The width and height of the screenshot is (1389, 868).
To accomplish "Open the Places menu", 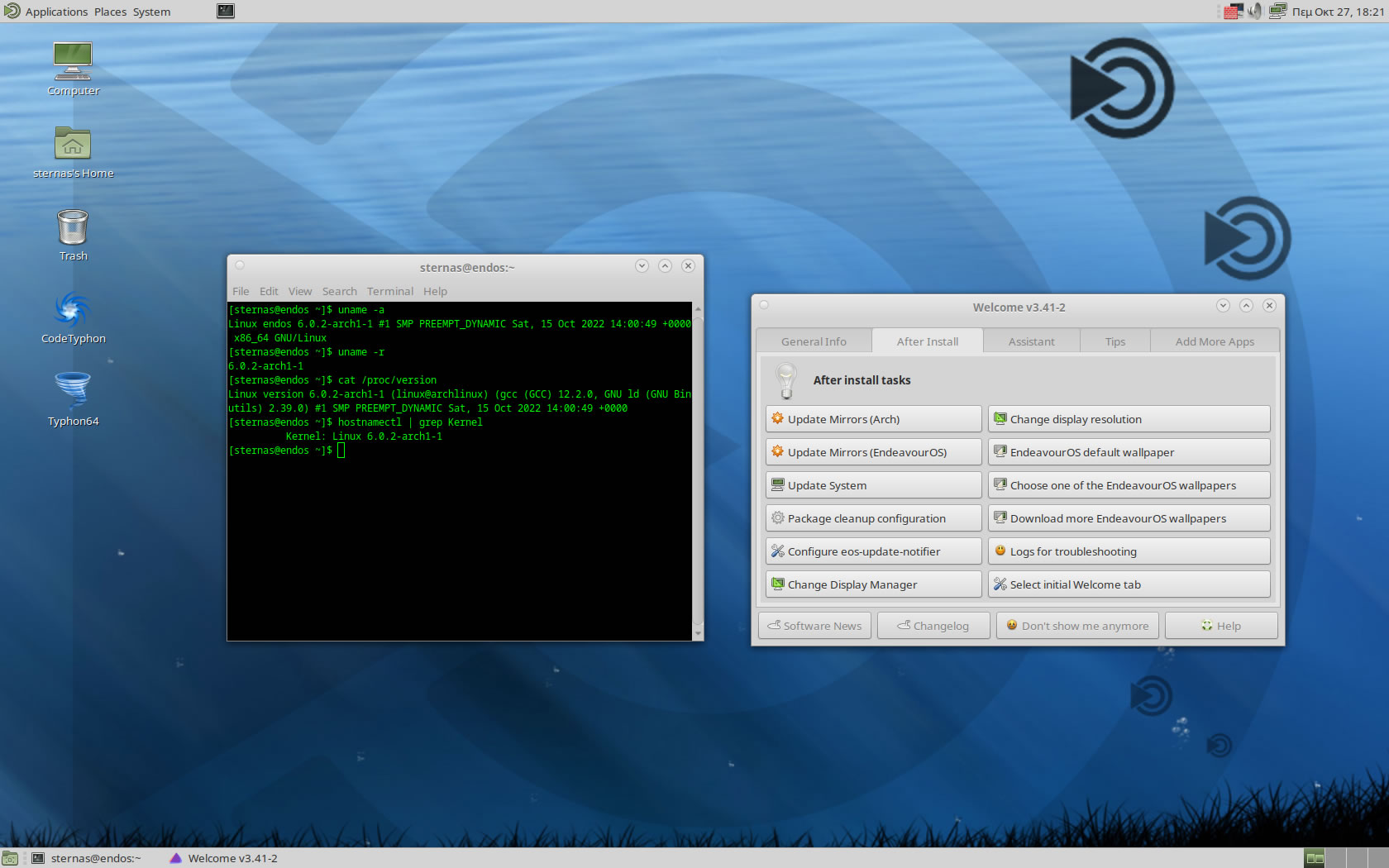I will [x=110, y=12].
